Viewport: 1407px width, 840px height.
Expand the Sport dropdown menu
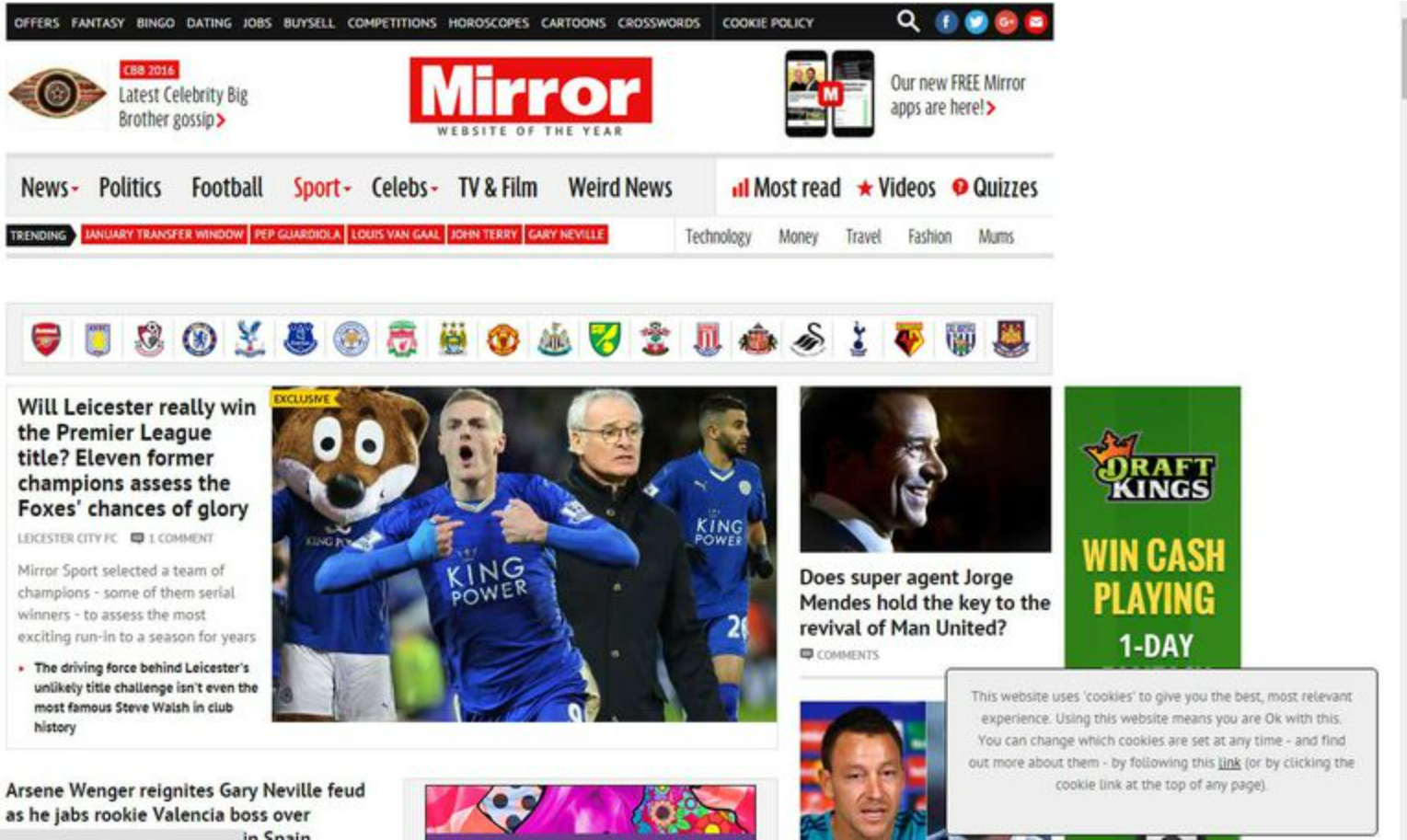click(322, 188)
